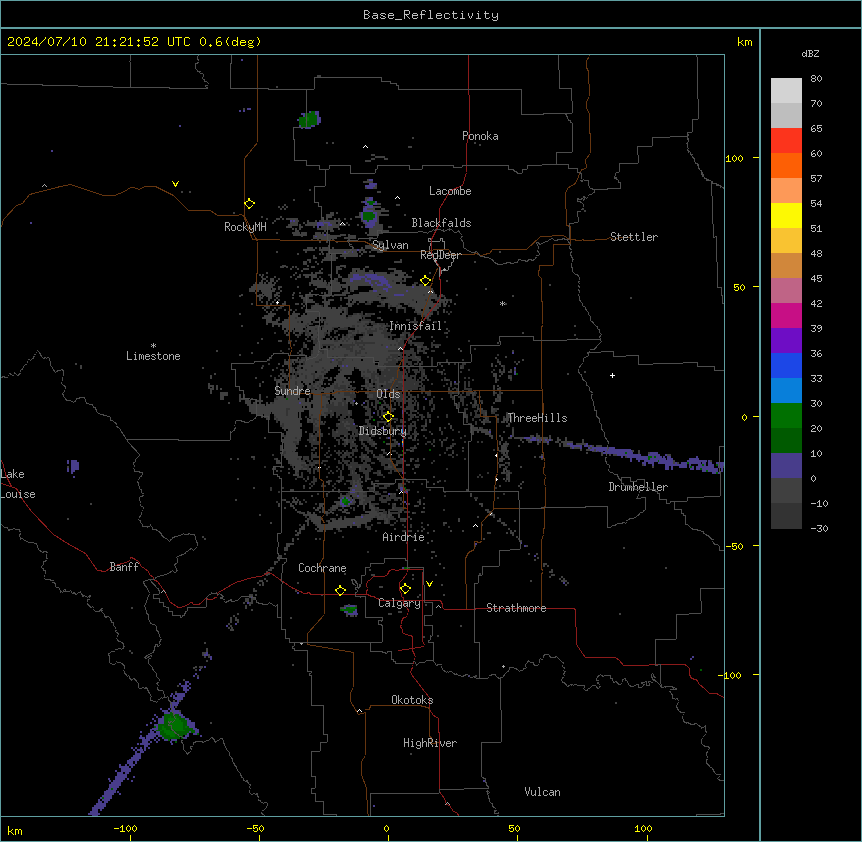Screen dimensions: 862x842
Task: Click the RedDeer label
Action: click(x=440, y=255)
